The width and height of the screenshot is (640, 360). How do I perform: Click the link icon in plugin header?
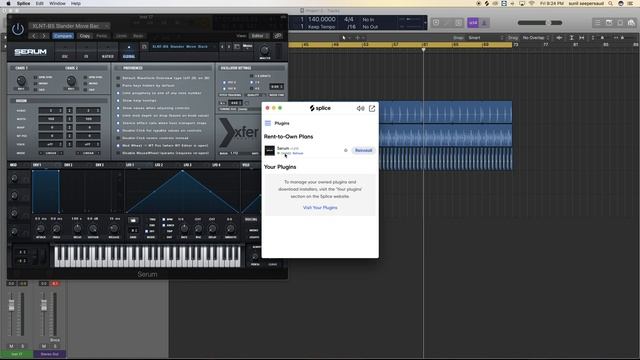coord(278,36)
